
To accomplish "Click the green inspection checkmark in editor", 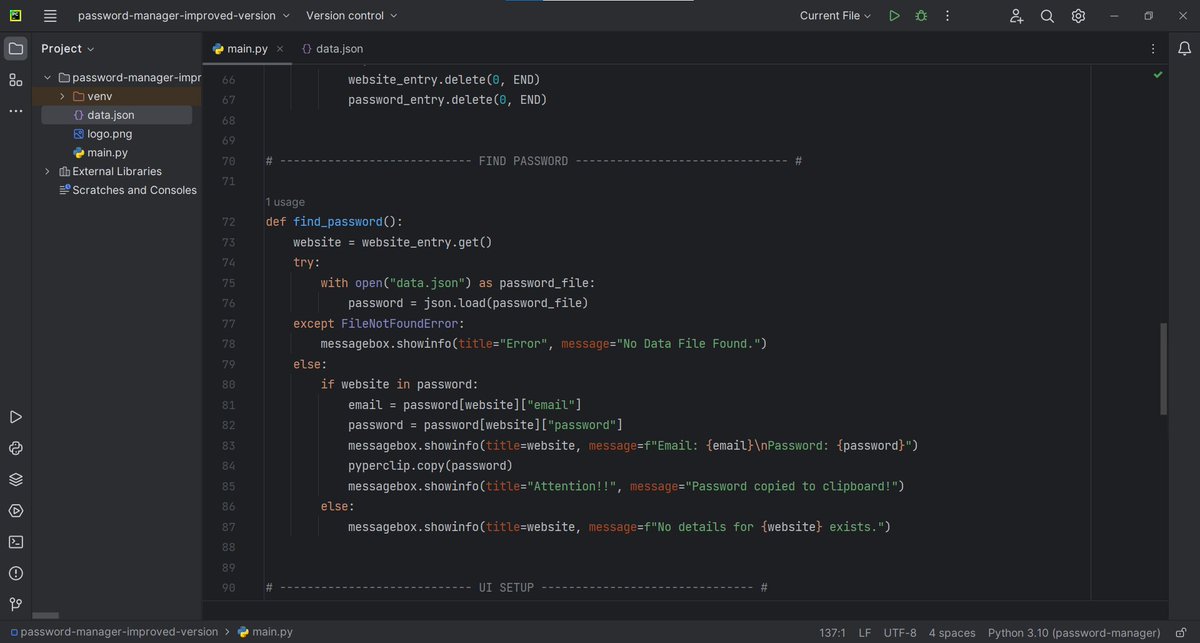I will pyautogui.click(x=1158, y=75).
